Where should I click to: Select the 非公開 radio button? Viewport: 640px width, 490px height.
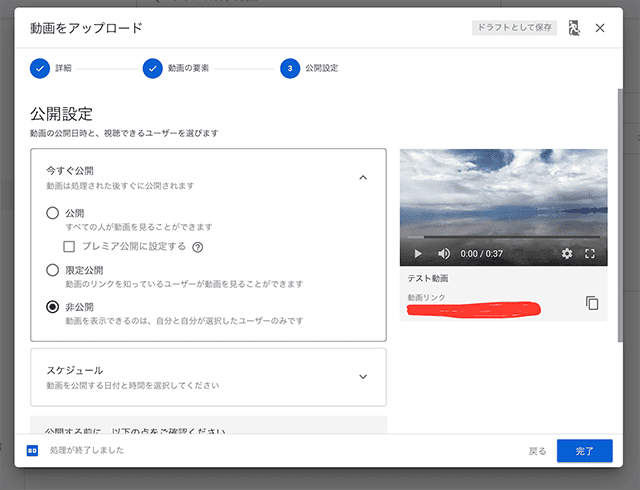52,307
